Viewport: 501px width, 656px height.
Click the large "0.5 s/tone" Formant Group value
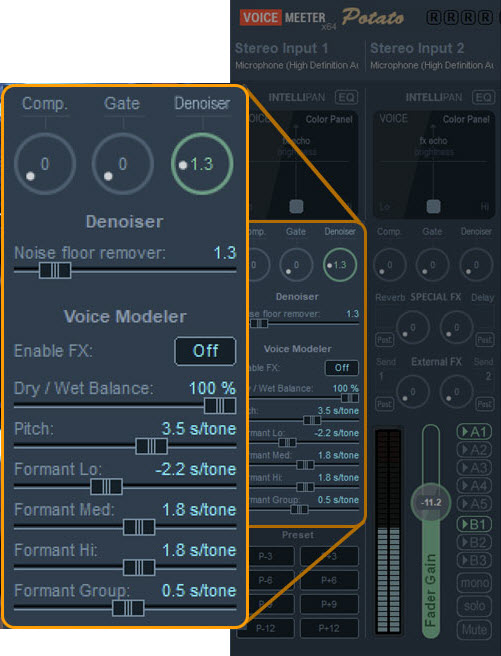[199, 591]
